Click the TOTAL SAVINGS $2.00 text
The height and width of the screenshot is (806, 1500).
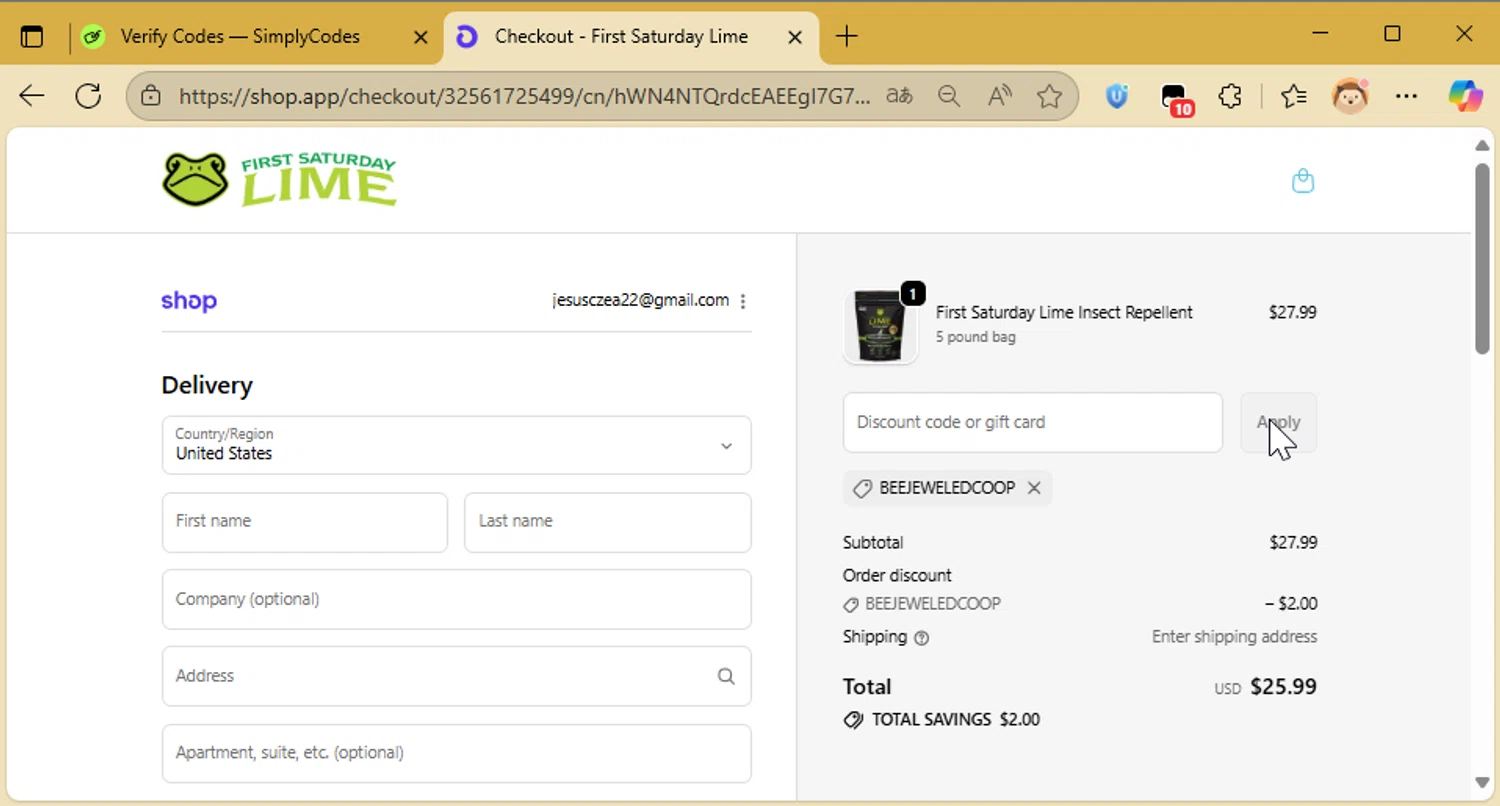(956, 720)
